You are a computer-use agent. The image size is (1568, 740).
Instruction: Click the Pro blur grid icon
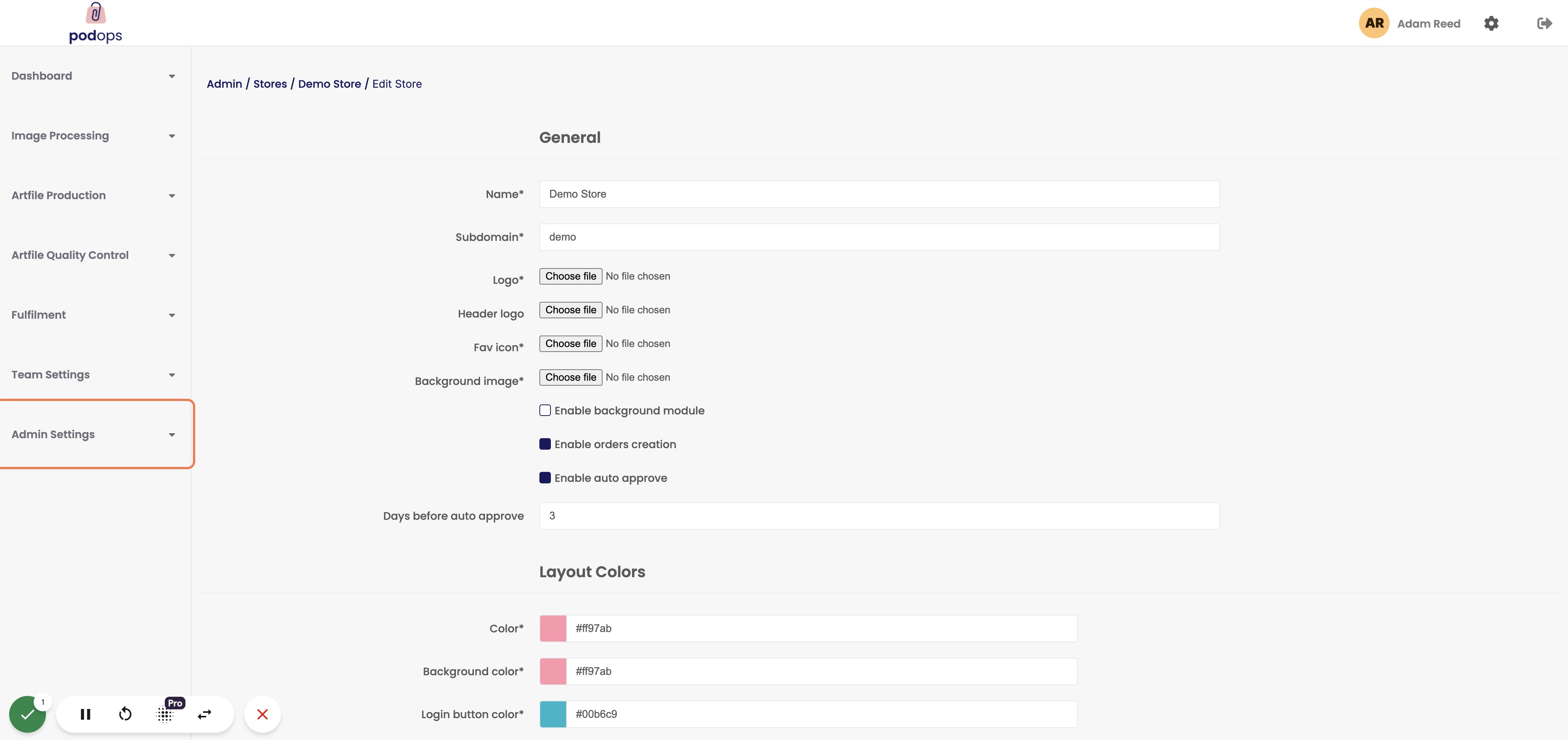click(165, 714)
